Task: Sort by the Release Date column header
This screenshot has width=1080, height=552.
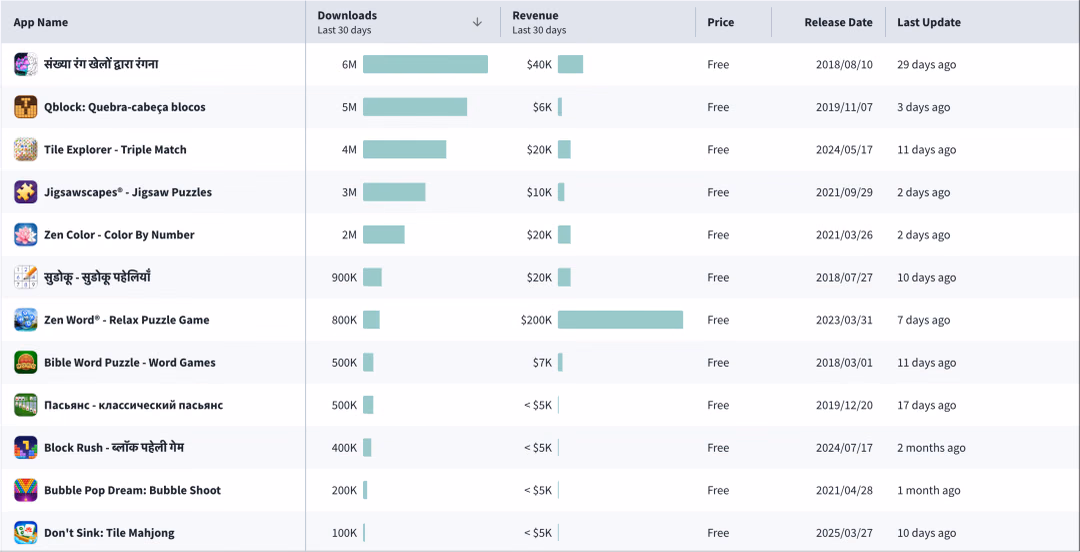Action: point(838,22)
